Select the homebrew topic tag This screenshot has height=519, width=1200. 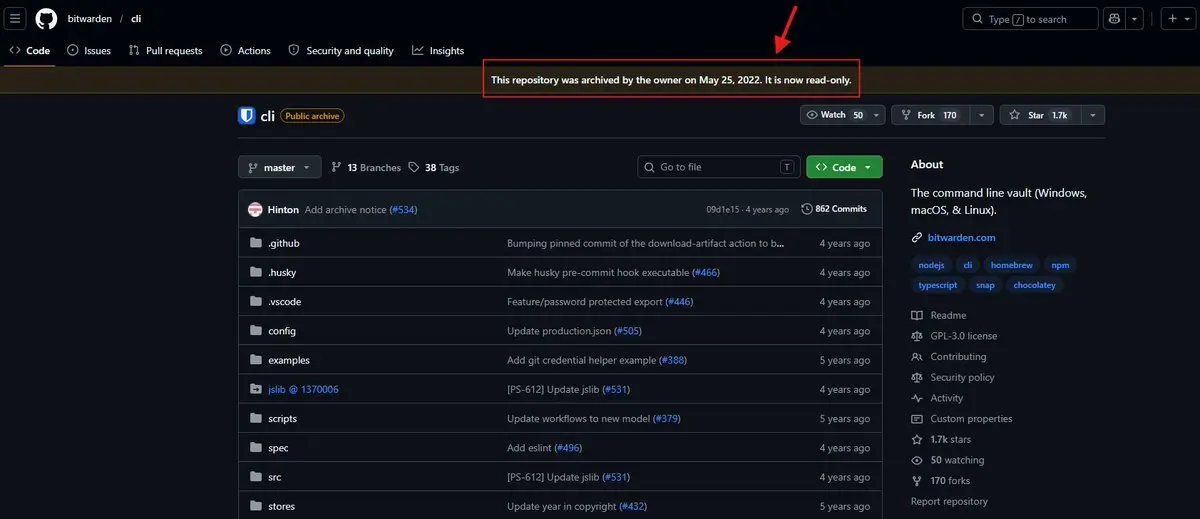point(1009,265)
